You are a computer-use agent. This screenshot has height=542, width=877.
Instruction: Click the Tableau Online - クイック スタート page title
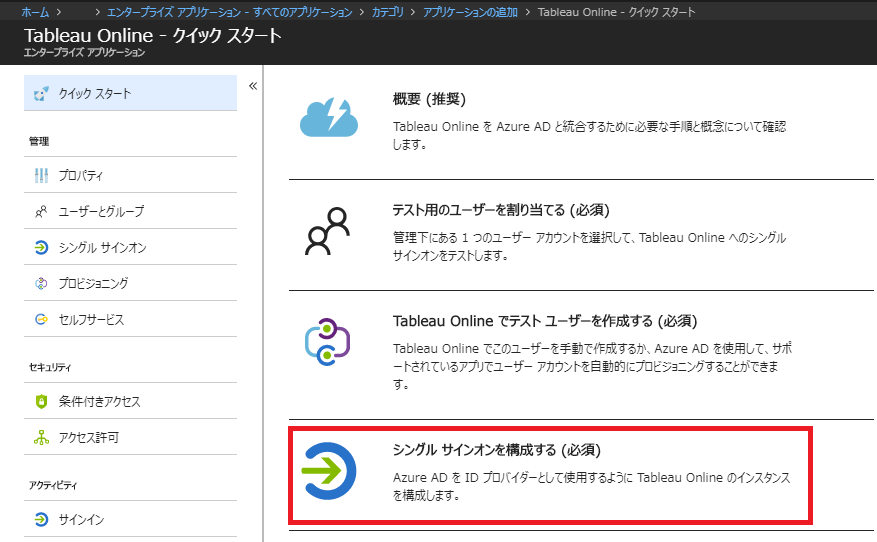153,35
